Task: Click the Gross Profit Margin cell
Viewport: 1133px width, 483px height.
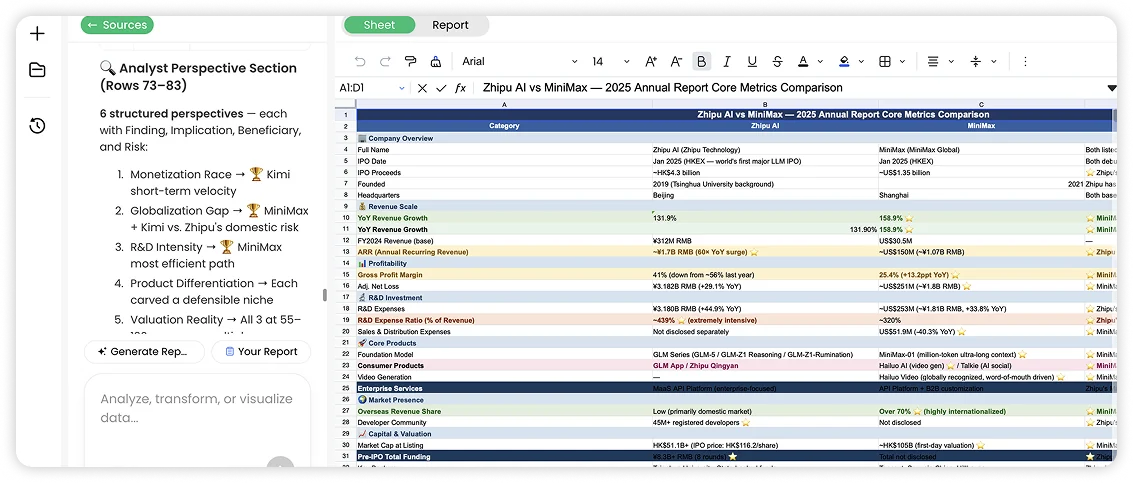Action: click(x=504, y=275)
